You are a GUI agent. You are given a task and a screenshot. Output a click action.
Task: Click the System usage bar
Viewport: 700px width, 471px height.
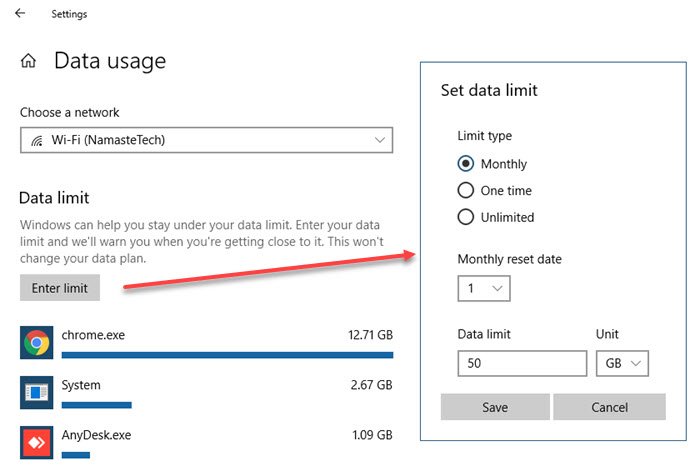coord(97,404)
